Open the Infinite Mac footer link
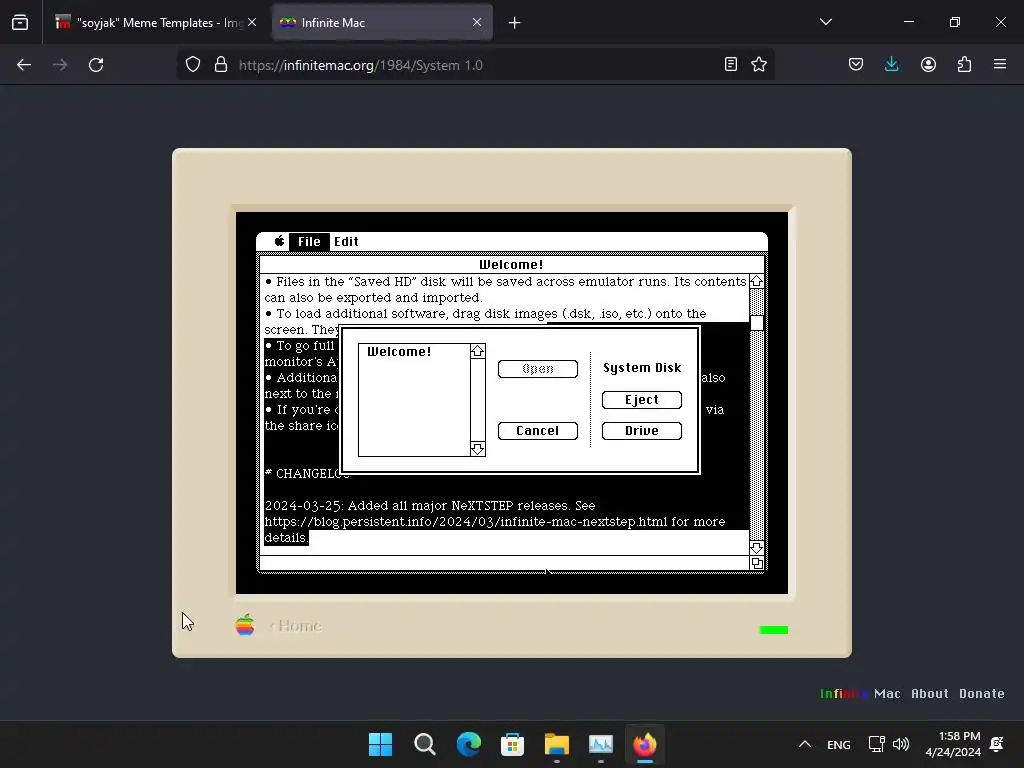 (860, 694)
